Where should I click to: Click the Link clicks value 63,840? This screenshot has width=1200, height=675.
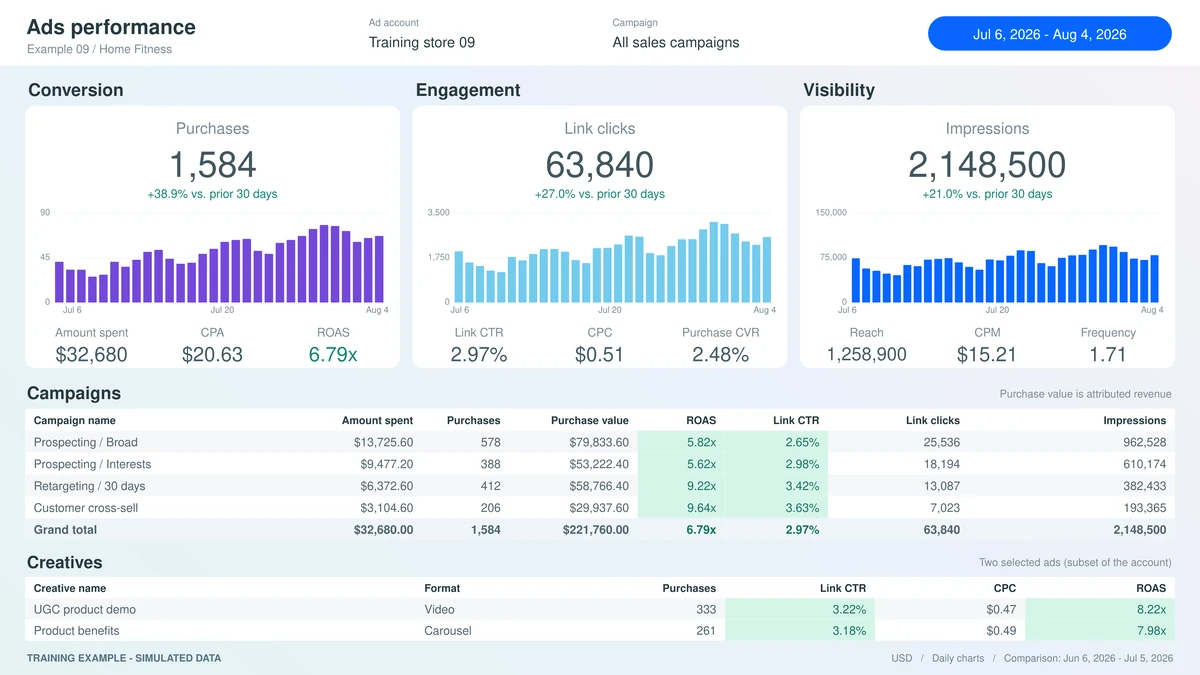click(x=600, y=165)
